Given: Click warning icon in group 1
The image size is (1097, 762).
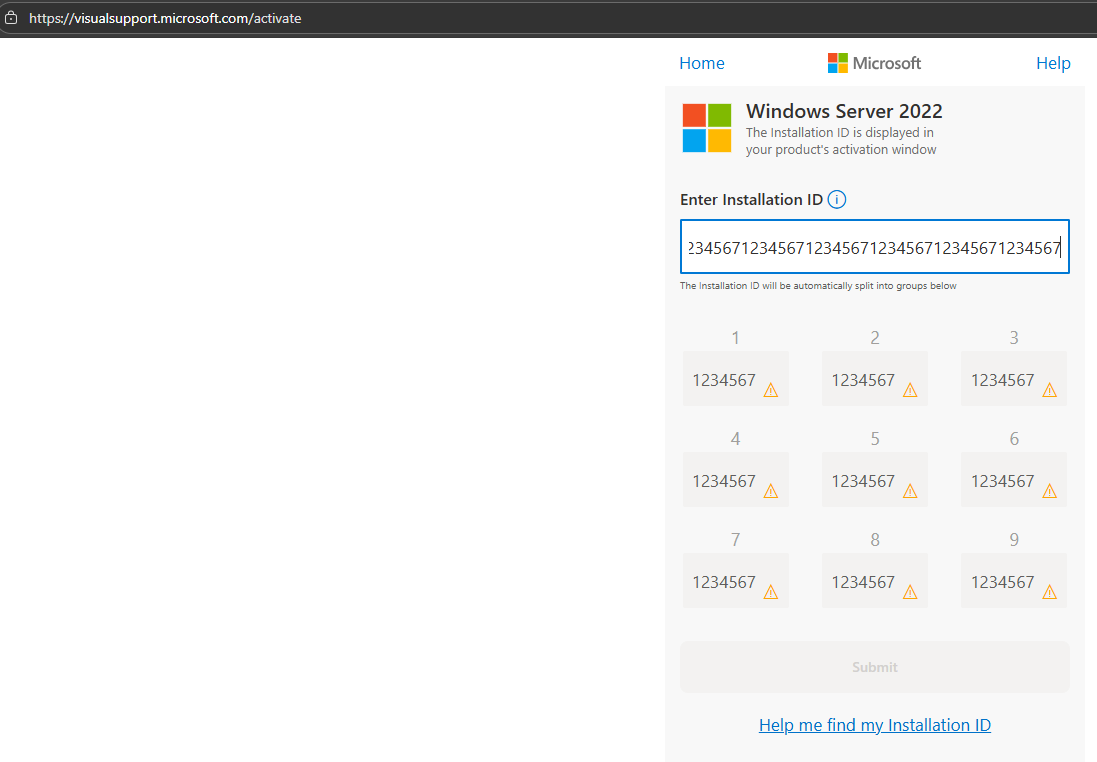Looking at the screenshot, I should [770, 390].
